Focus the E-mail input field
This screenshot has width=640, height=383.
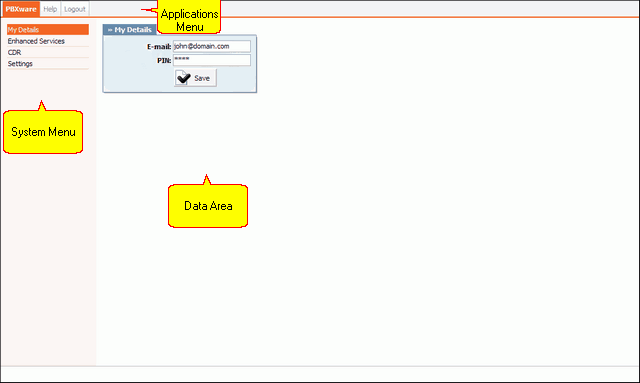211,46
